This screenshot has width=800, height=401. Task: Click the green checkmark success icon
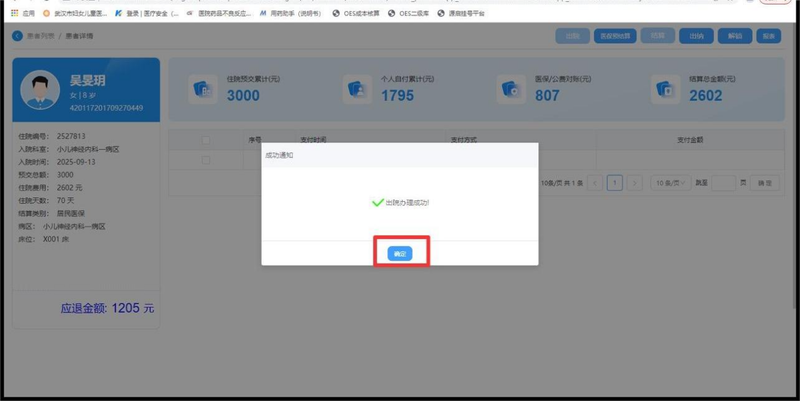[x=378, y=203]
